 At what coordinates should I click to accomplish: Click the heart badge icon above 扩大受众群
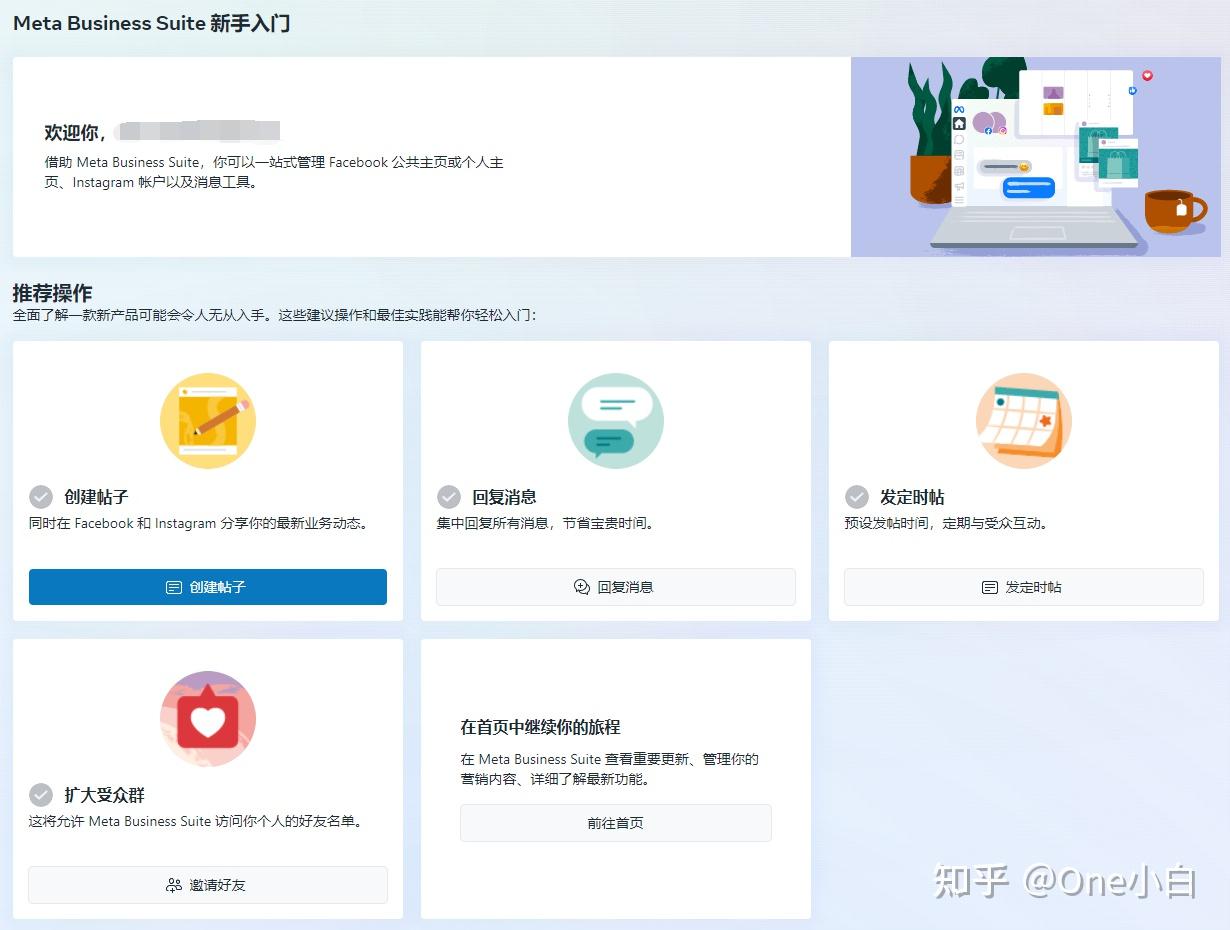[x=207, y=718]
